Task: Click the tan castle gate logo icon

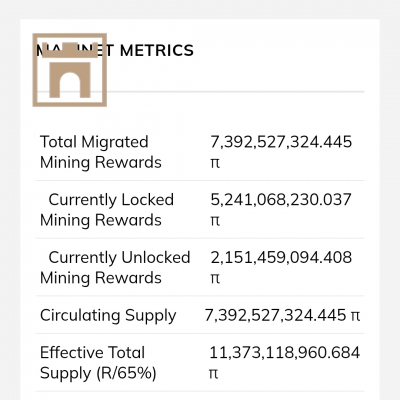Action: (x=70, y=70)
